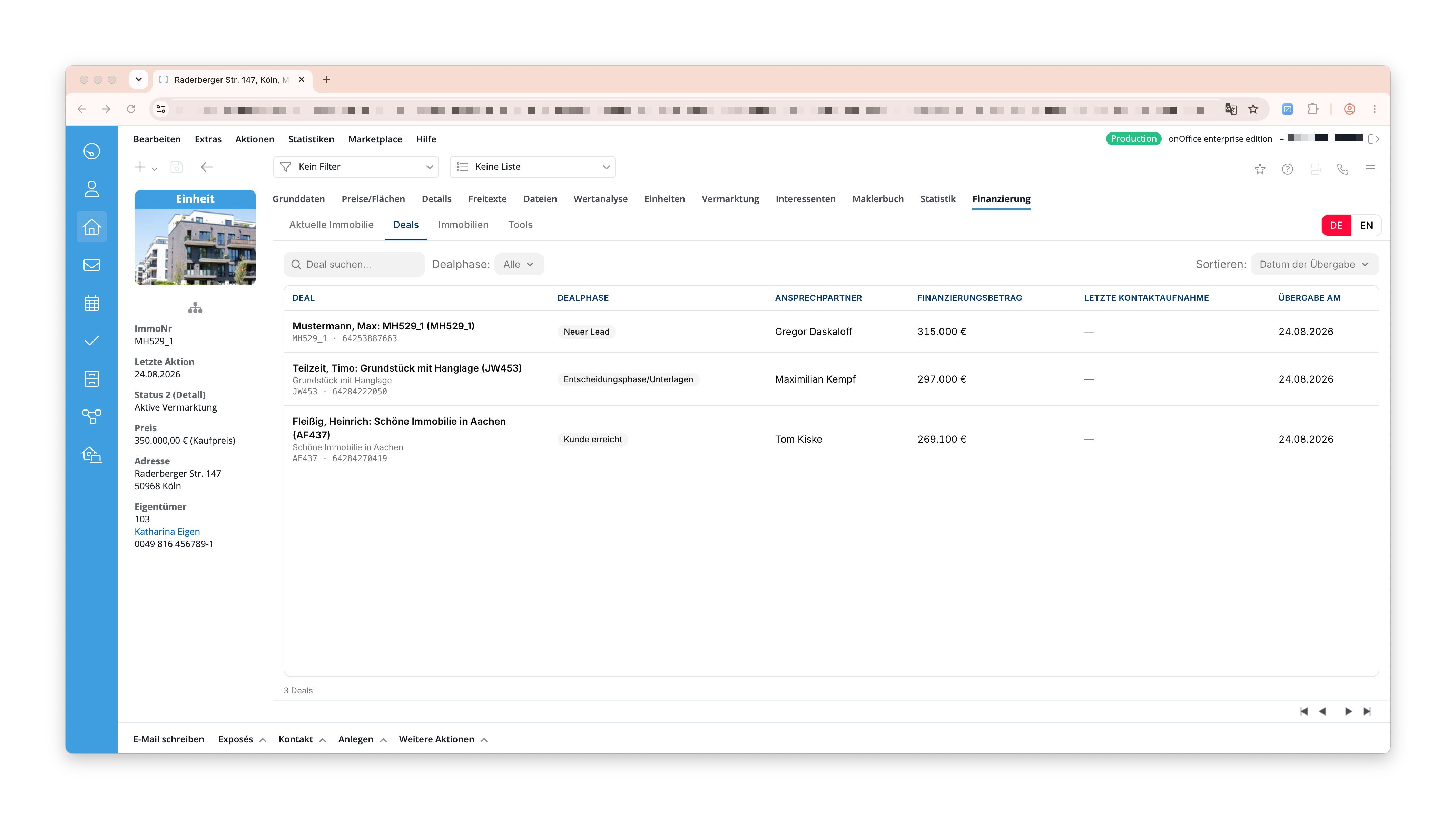
Task: Open the Keine Liste dropdown
Action: click(x=532, y=167)
